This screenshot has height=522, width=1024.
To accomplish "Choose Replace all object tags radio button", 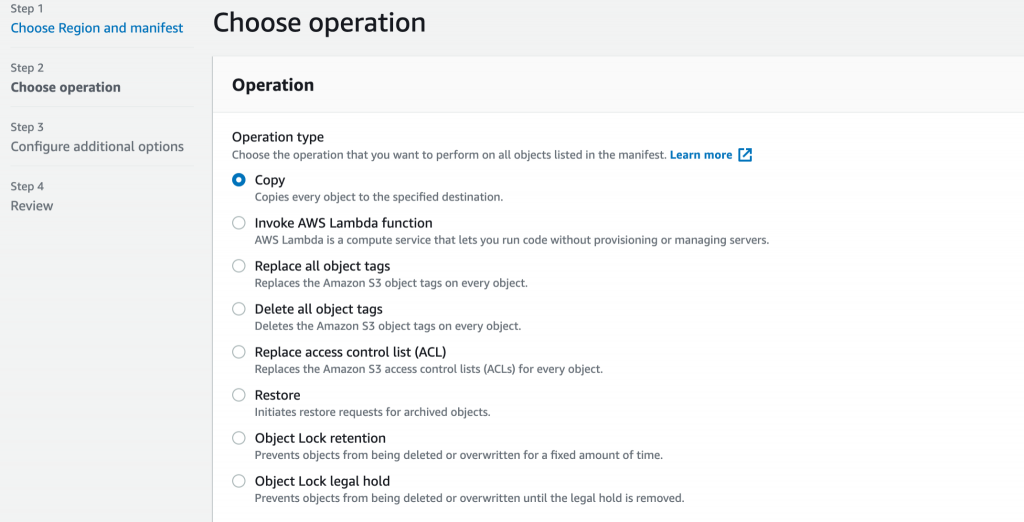I will point(239,266).
